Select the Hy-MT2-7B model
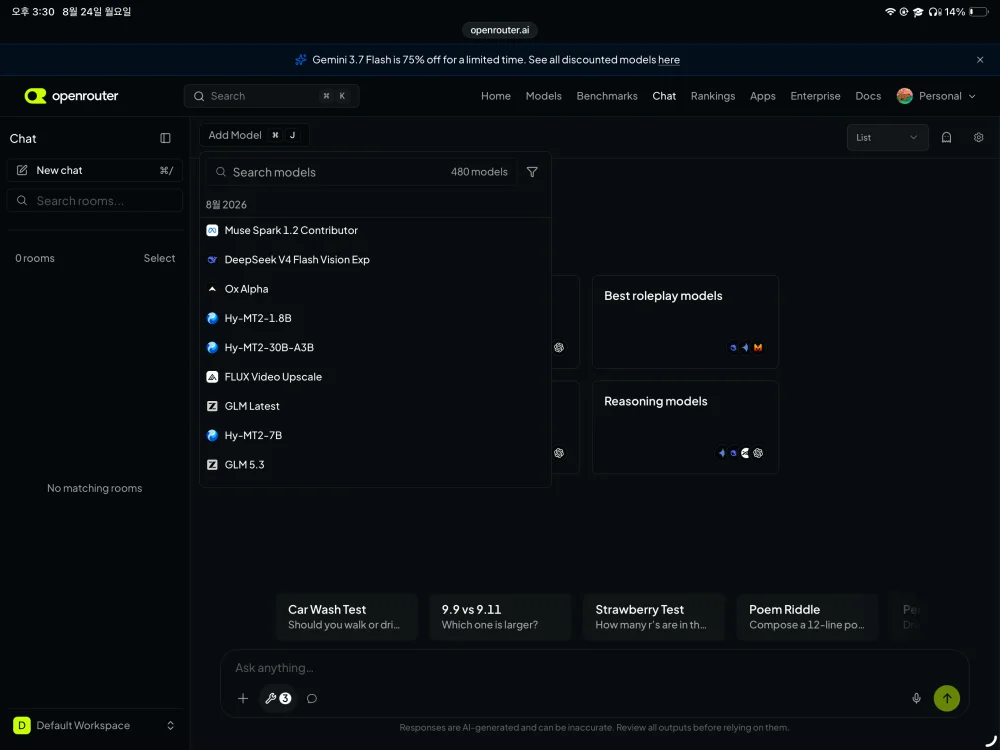Screen dimensions: 1000x750 pyautogui.click(x=375, y=436)
